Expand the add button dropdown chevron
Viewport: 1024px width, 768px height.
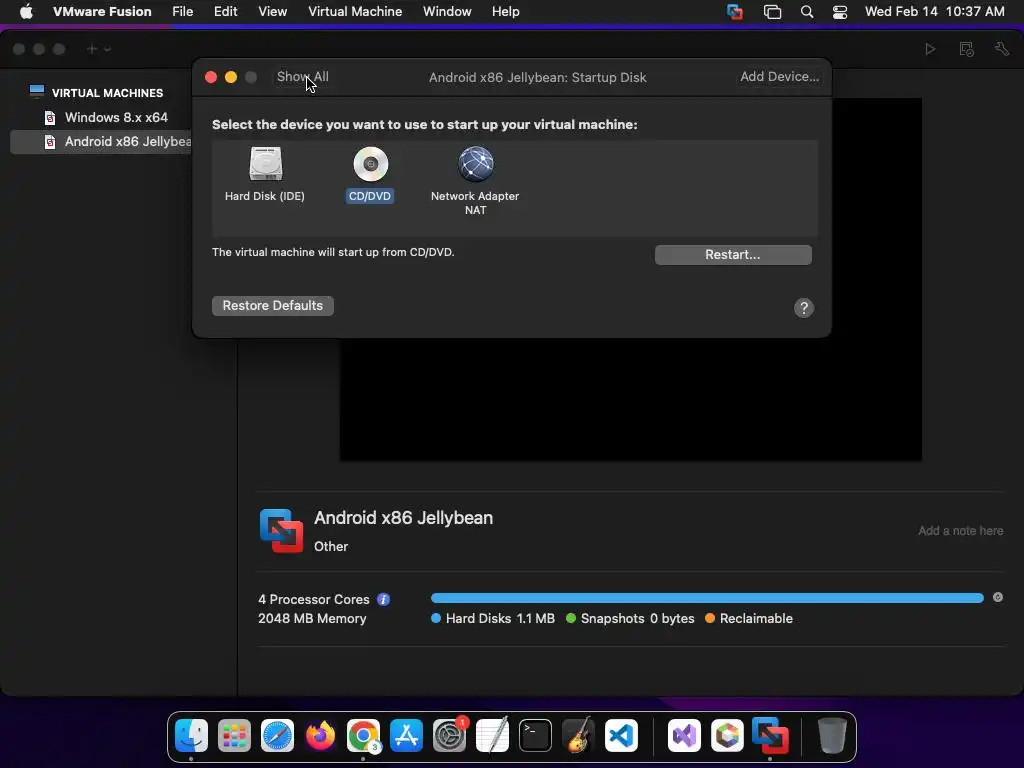(x=108, y=49)
